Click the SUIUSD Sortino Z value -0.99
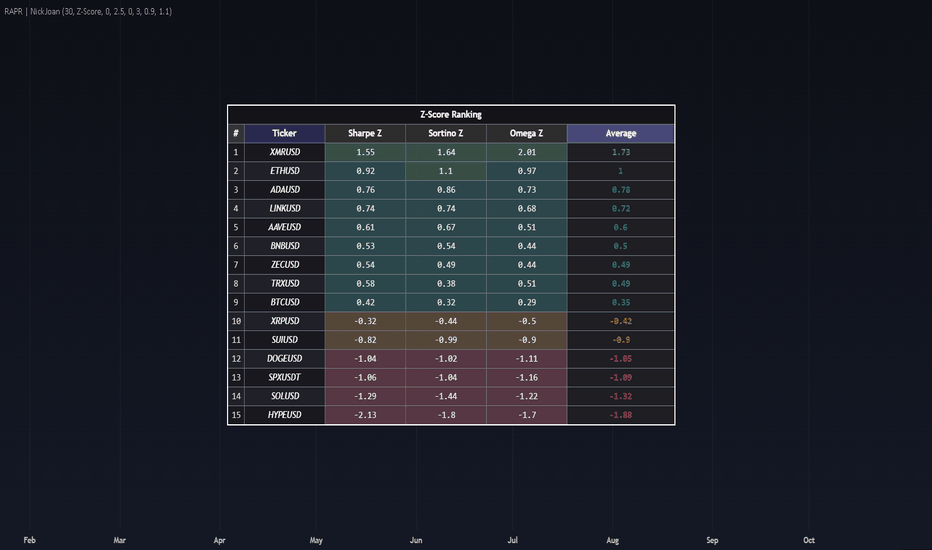The width and height of the screenshot is (932, 550). [x=446, y=340]
